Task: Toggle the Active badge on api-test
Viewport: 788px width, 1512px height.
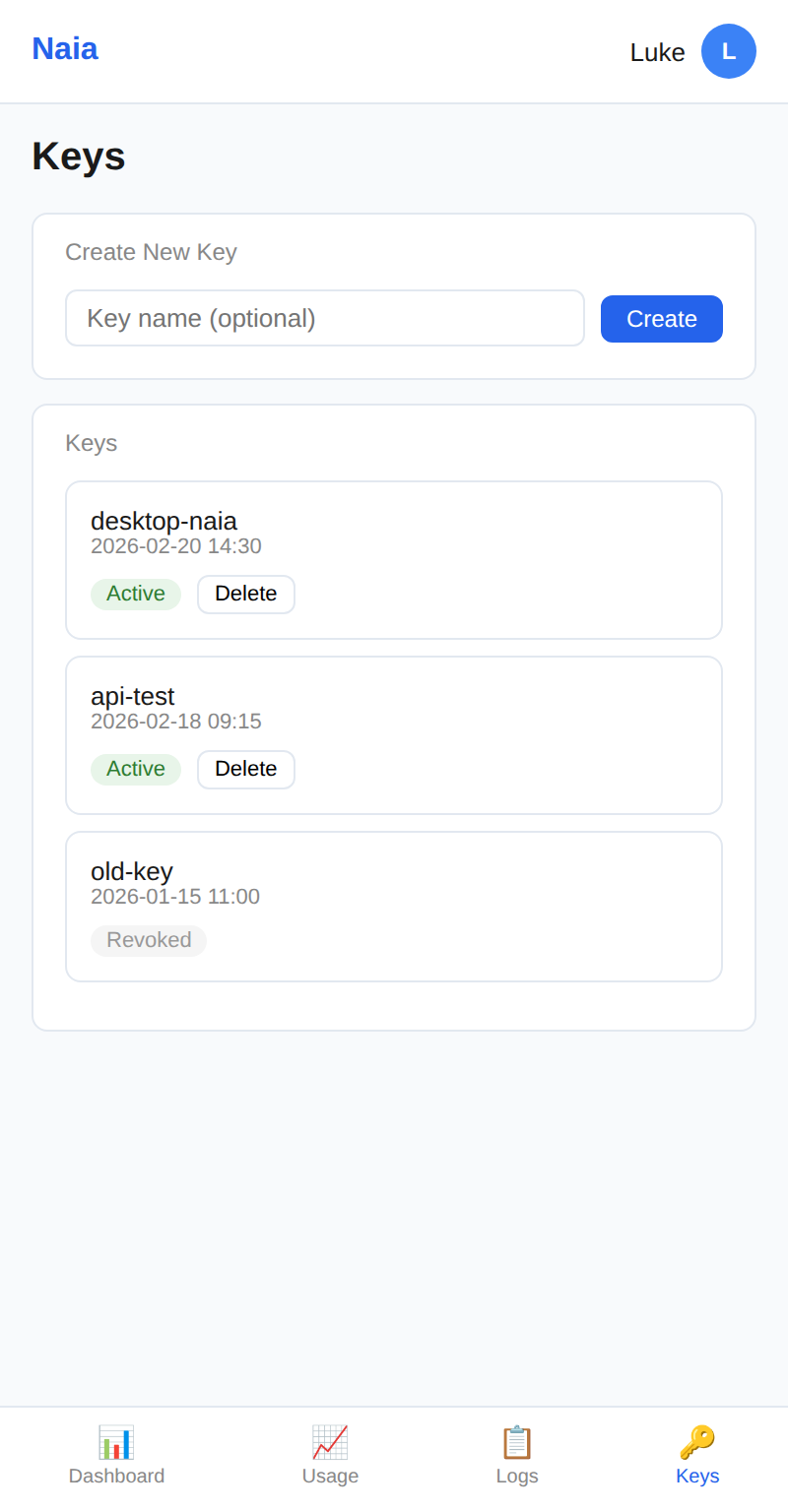Action: click(x=136, y=769)
